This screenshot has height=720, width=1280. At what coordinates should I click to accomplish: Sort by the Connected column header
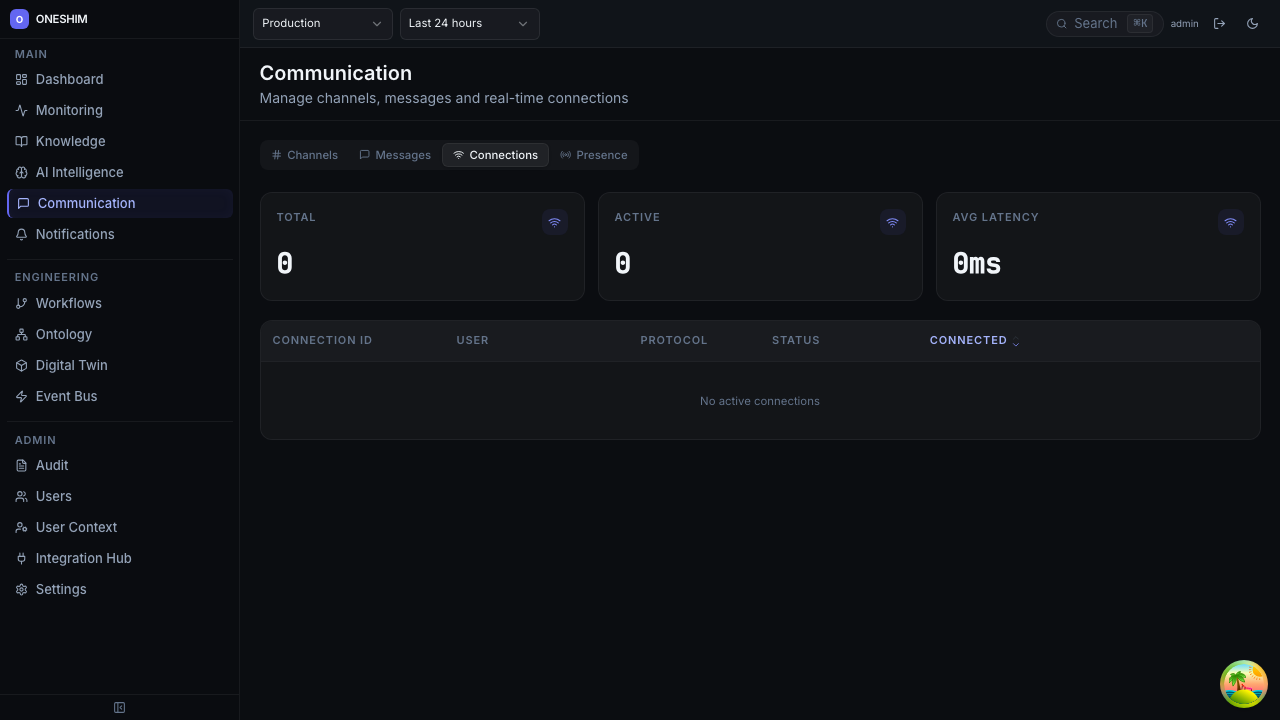coord(968,340)
